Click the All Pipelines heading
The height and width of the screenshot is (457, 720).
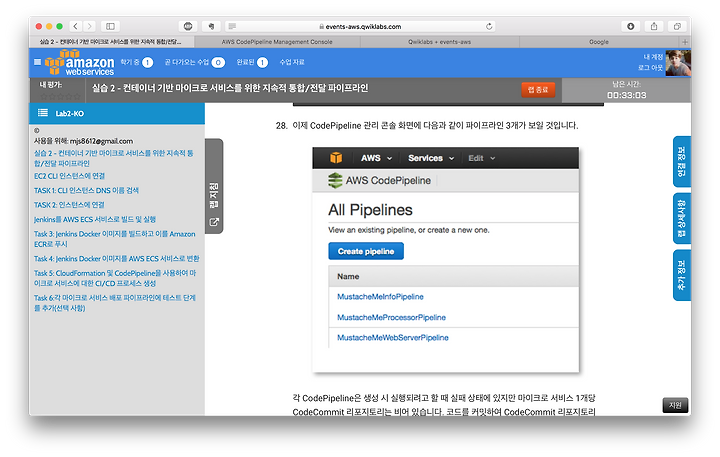tap(370, 210)
